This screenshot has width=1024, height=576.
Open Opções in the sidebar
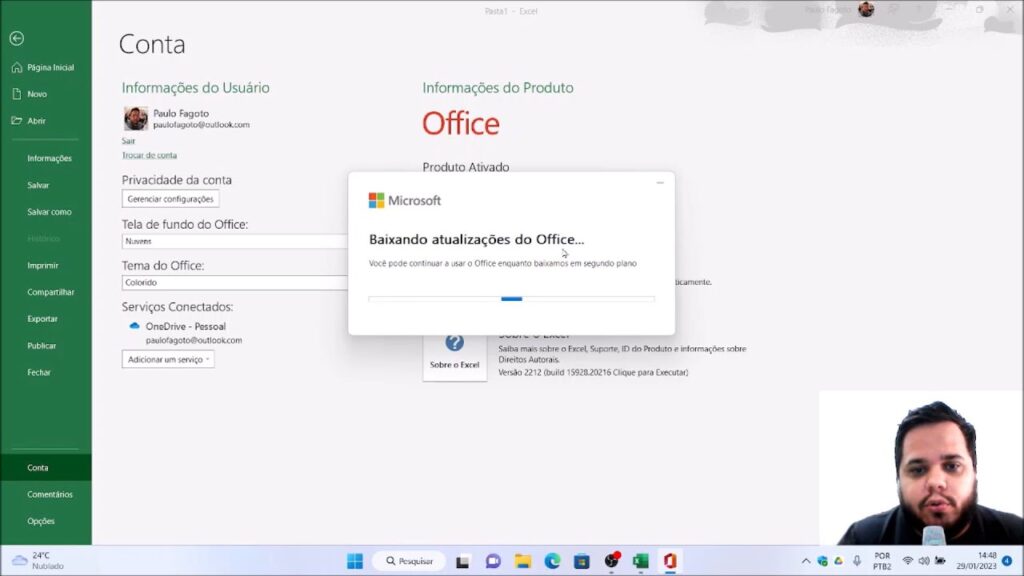(x=40, y=521)
